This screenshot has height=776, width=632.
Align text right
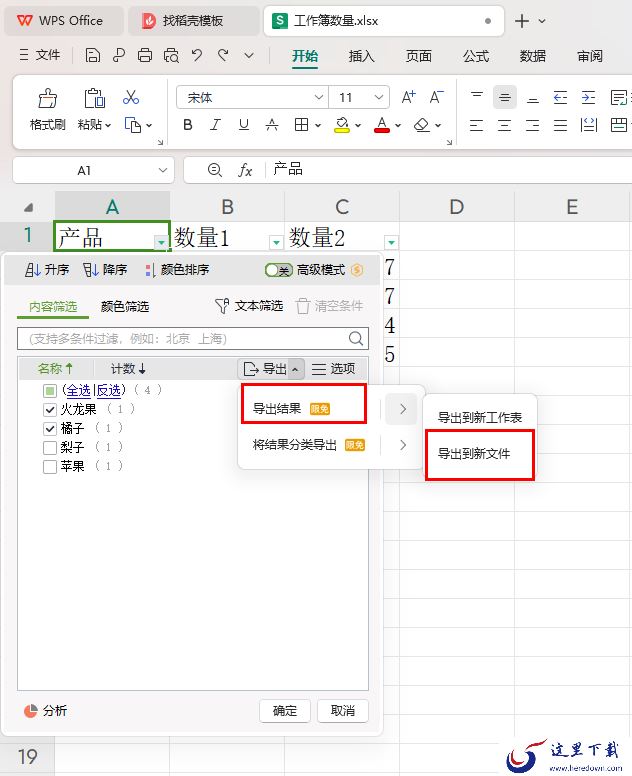pos(533,125)
